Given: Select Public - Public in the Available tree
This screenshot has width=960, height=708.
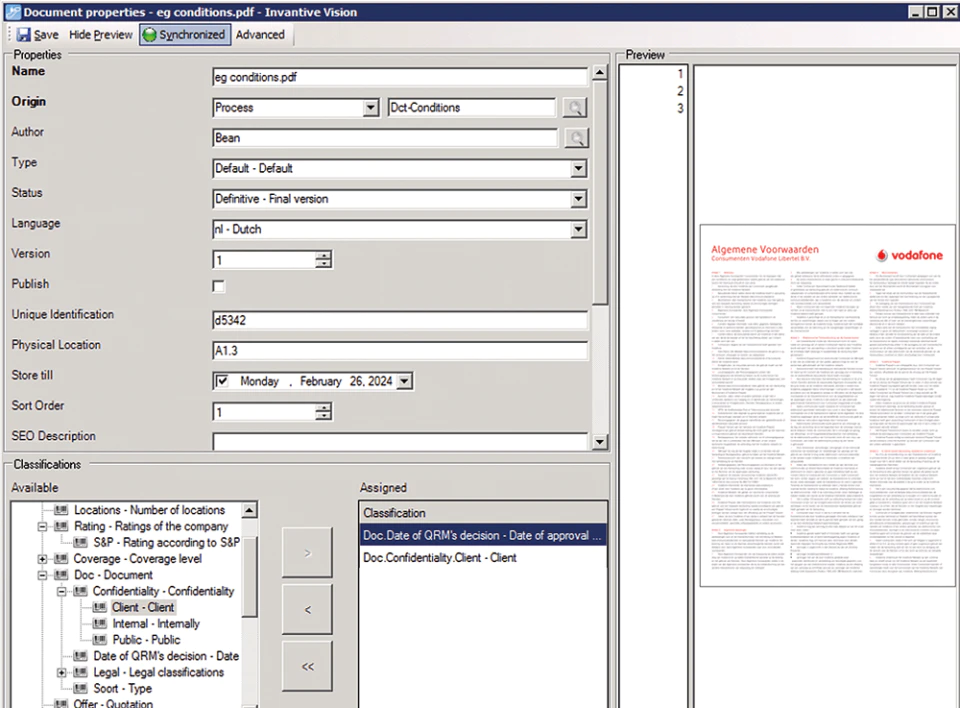Looking at the screenshot, I should 146,639.
